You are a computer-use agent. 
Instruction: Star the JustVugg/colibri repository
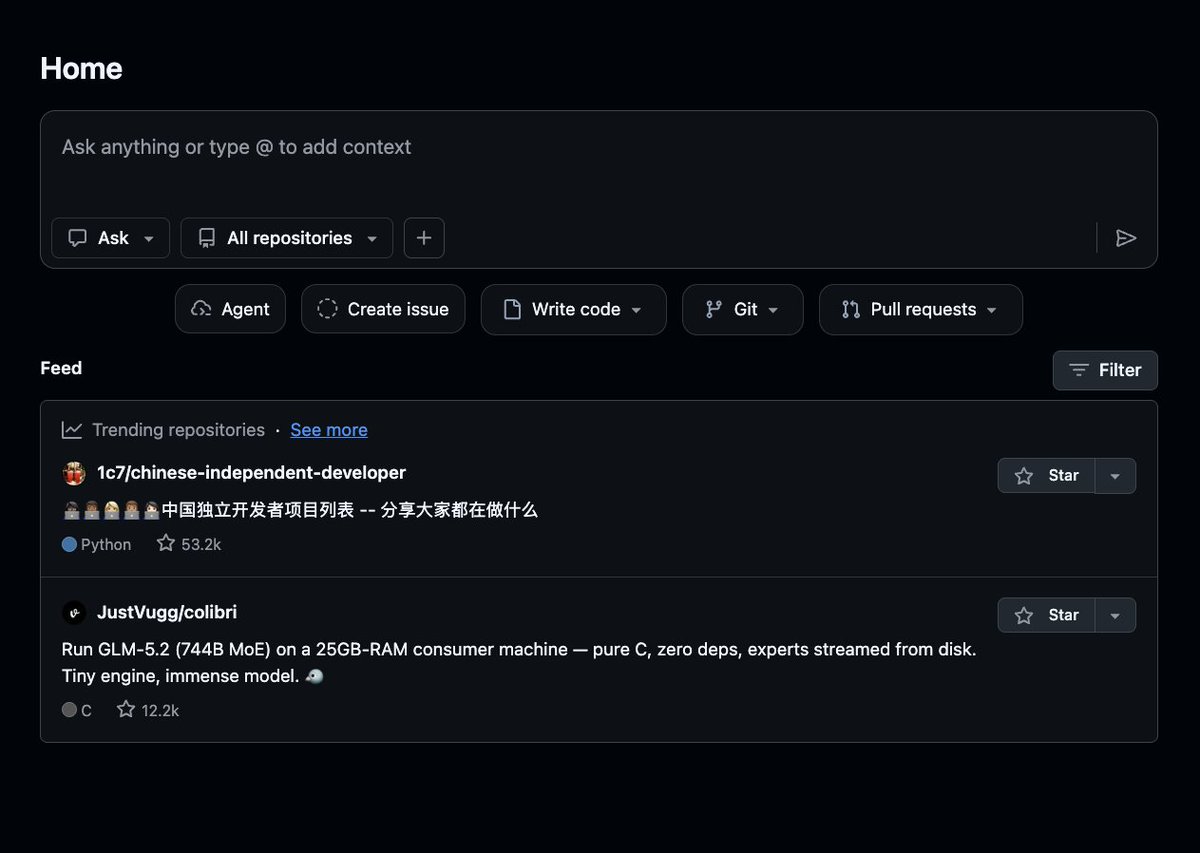[1047, 615]
